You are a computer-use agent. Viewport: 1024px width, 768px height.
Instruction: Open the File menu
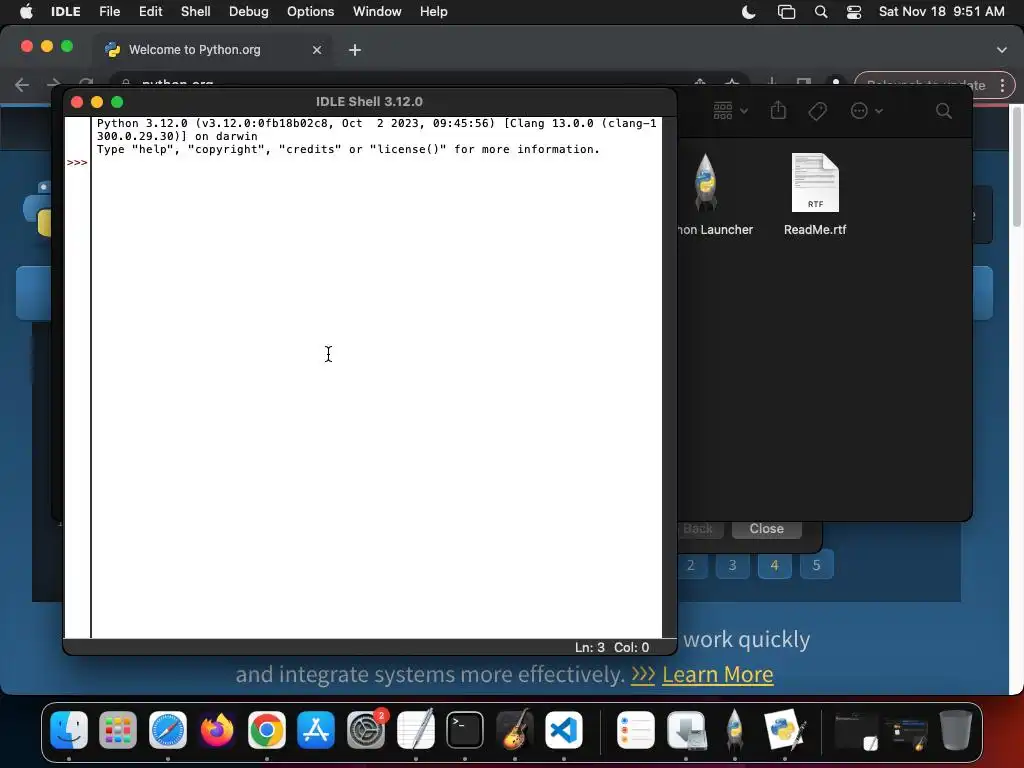click(x=110, y=12)
